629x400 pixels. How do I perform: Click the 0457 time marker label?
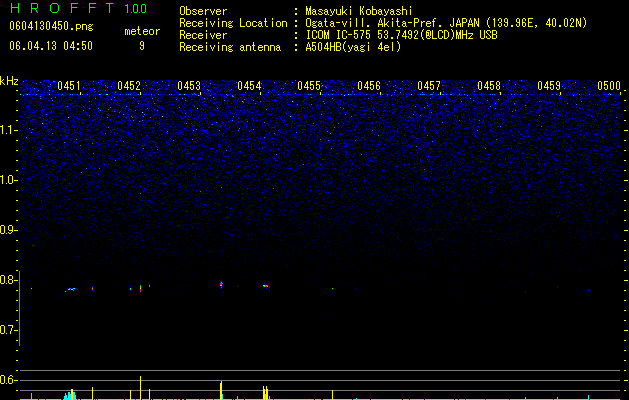click(x=429, y=86)
